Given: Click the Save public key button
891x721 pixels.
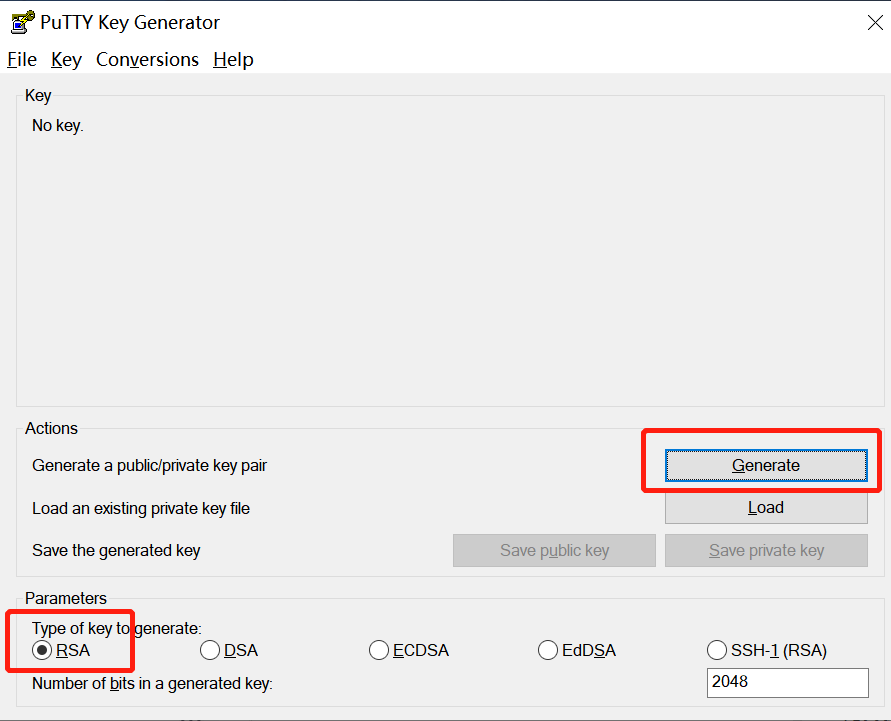Looking at the screenshot, I should tap(554, 550).
